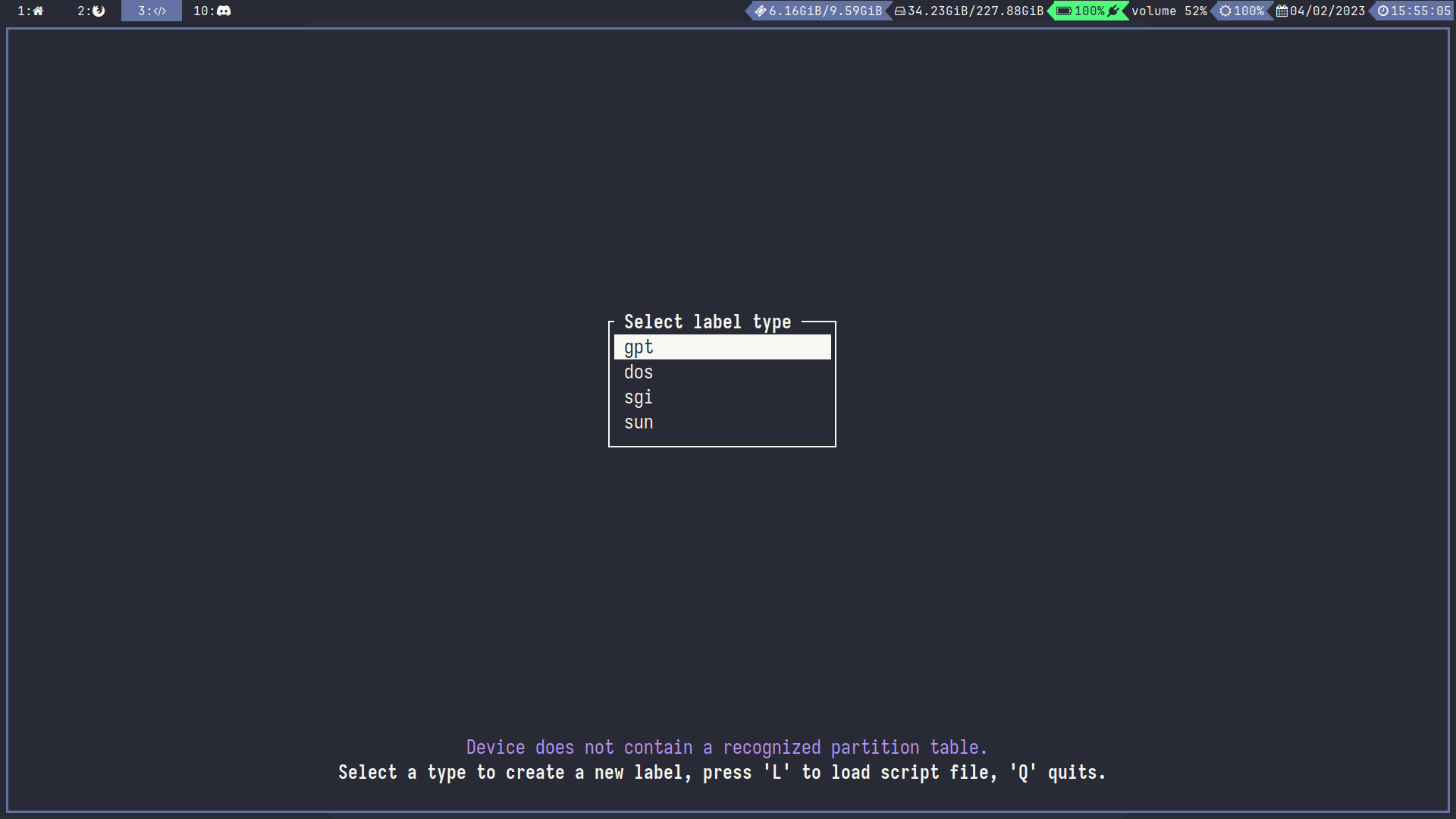Open Discord workspace 10

click(212, 11)
